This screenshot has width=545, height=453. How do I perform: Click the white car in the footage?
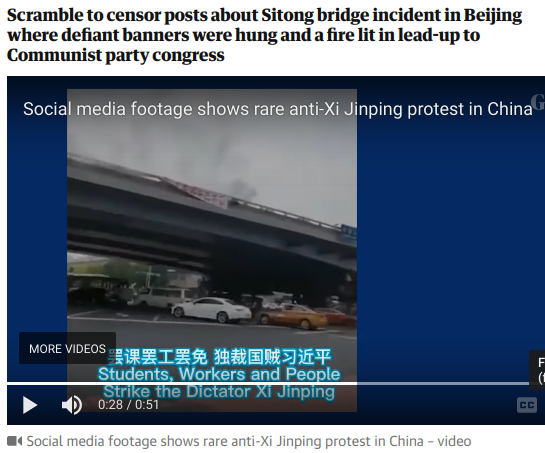pyautogui.click(x=211, y=309)
